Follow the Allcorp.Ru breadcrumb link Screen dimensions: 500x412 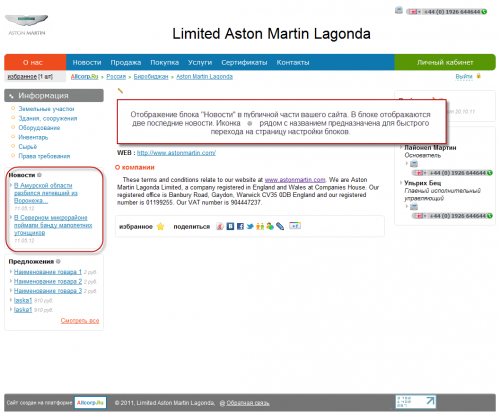(84, 77)
